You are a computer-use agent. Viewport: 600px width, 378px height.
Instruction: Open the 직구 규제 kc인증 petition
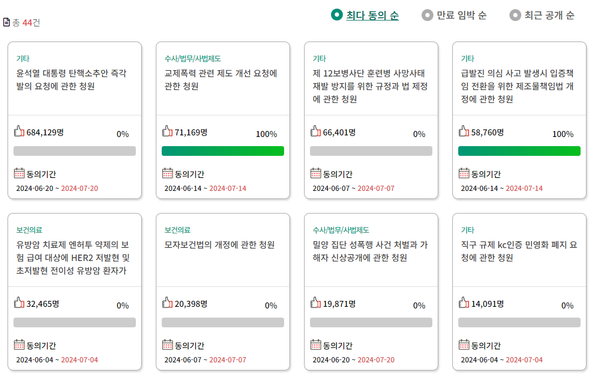point(519,251)
